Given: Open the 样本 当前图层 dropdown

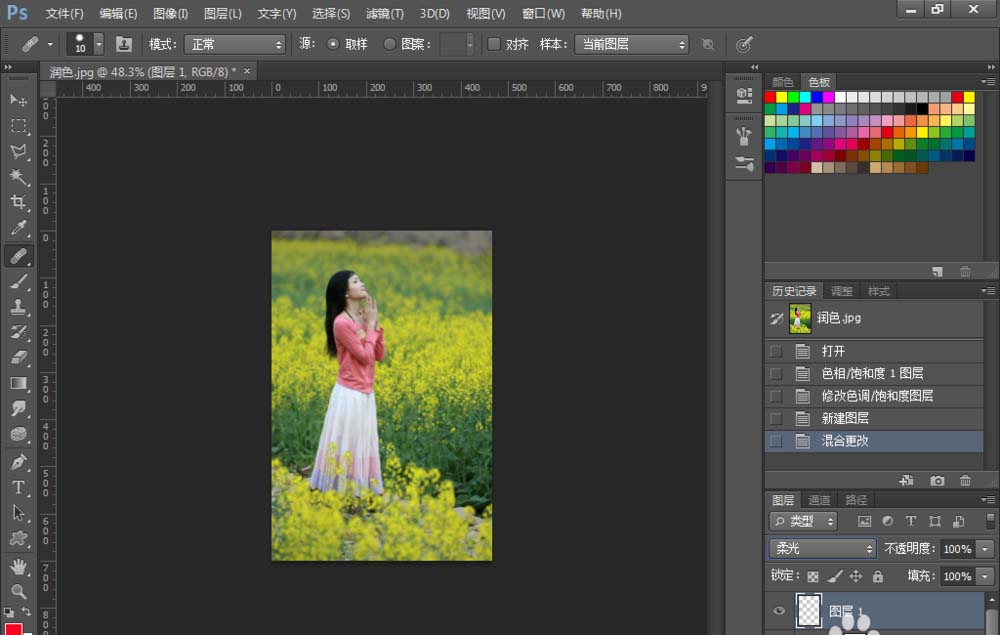Looking at the screenshot, I should 632,45.
